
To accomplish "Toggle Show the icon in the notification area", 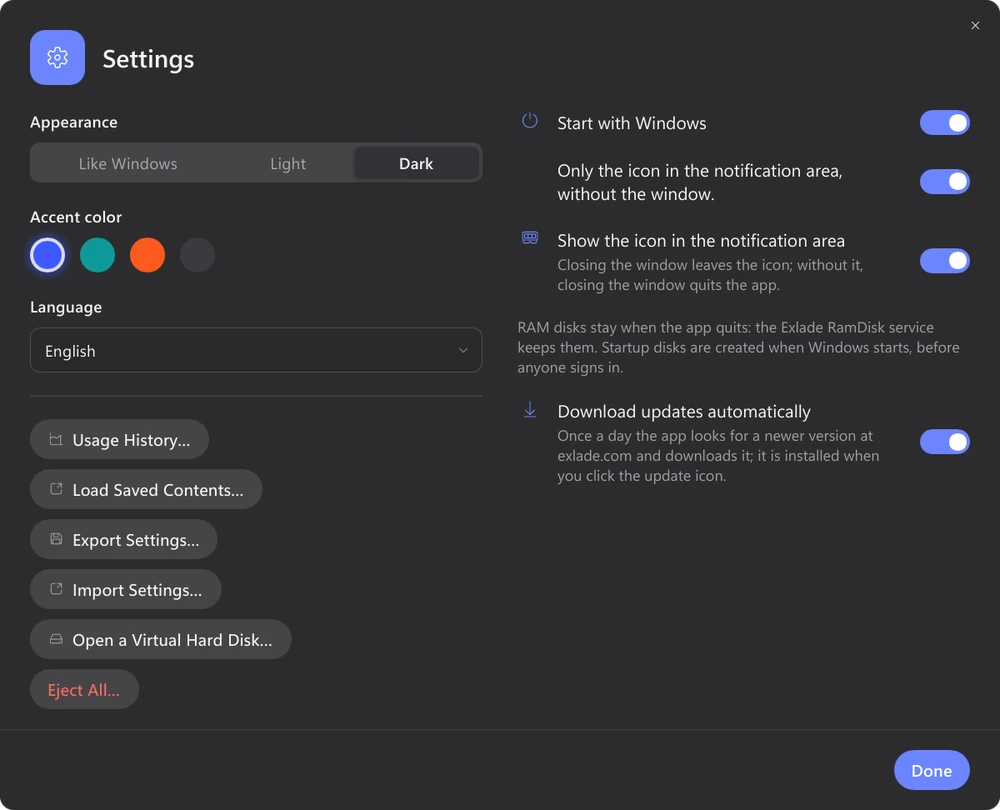I will tap(945, 261).
